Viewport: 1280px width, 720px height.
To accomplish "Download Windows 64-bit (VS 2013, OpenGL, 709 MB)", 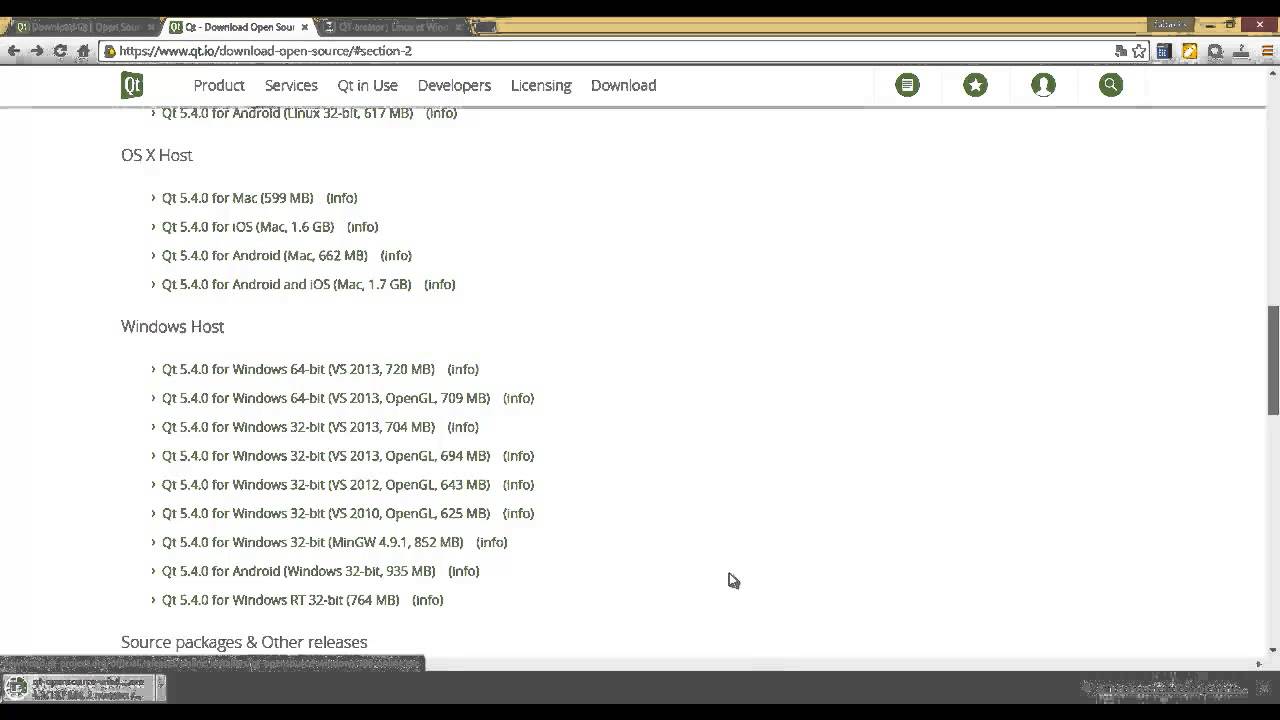I will 326,399.
